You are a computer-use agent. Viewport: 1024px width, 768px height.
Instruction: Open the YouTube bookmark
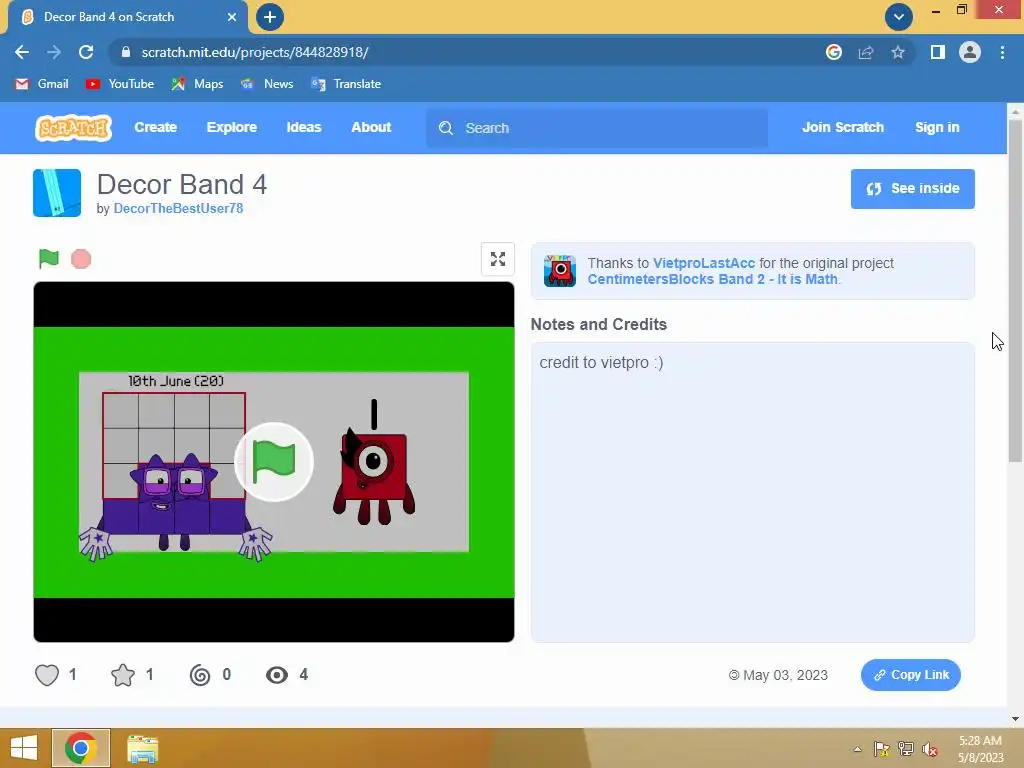pos(120,84)
